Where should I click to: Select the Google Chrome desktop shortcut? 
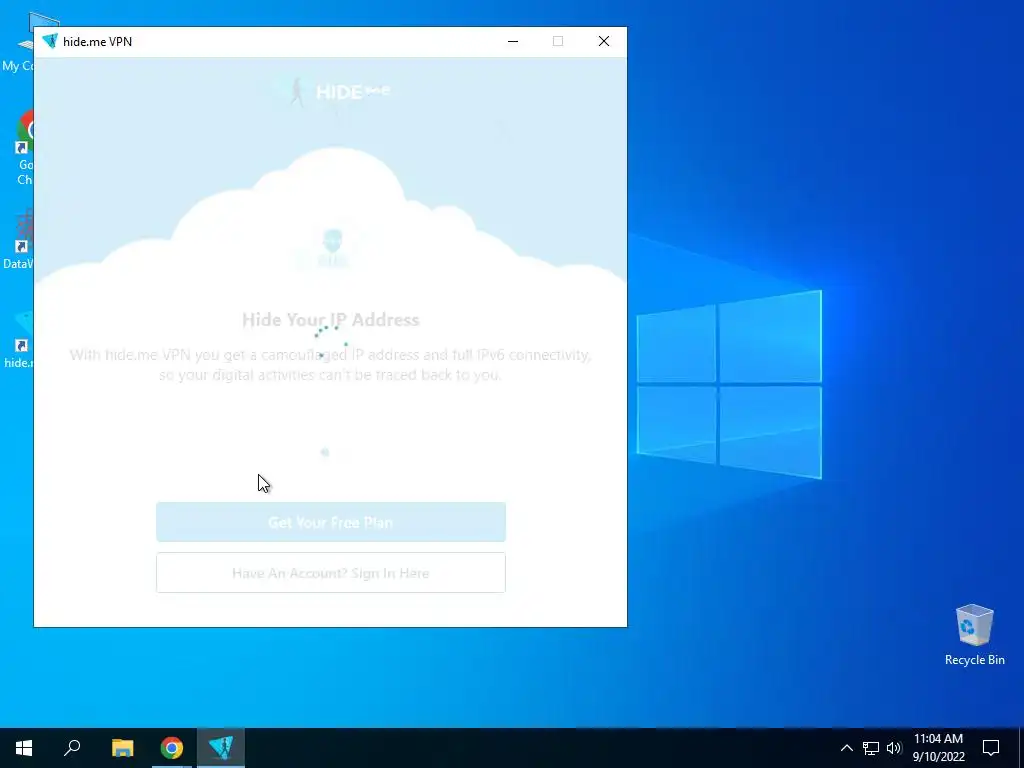point(26,148)
